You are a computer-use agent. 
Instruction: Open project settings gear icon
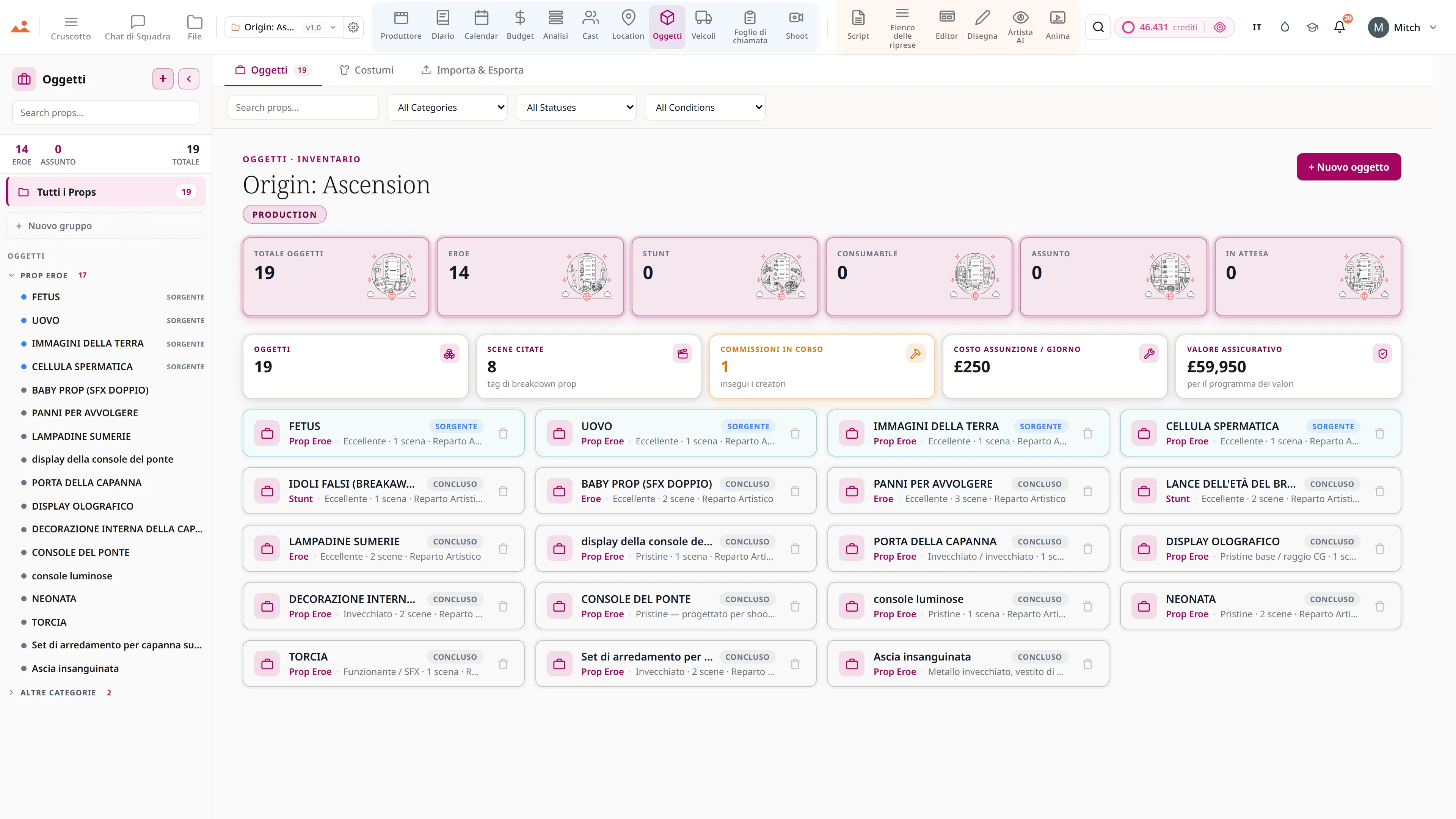click(x=353, y=27)
